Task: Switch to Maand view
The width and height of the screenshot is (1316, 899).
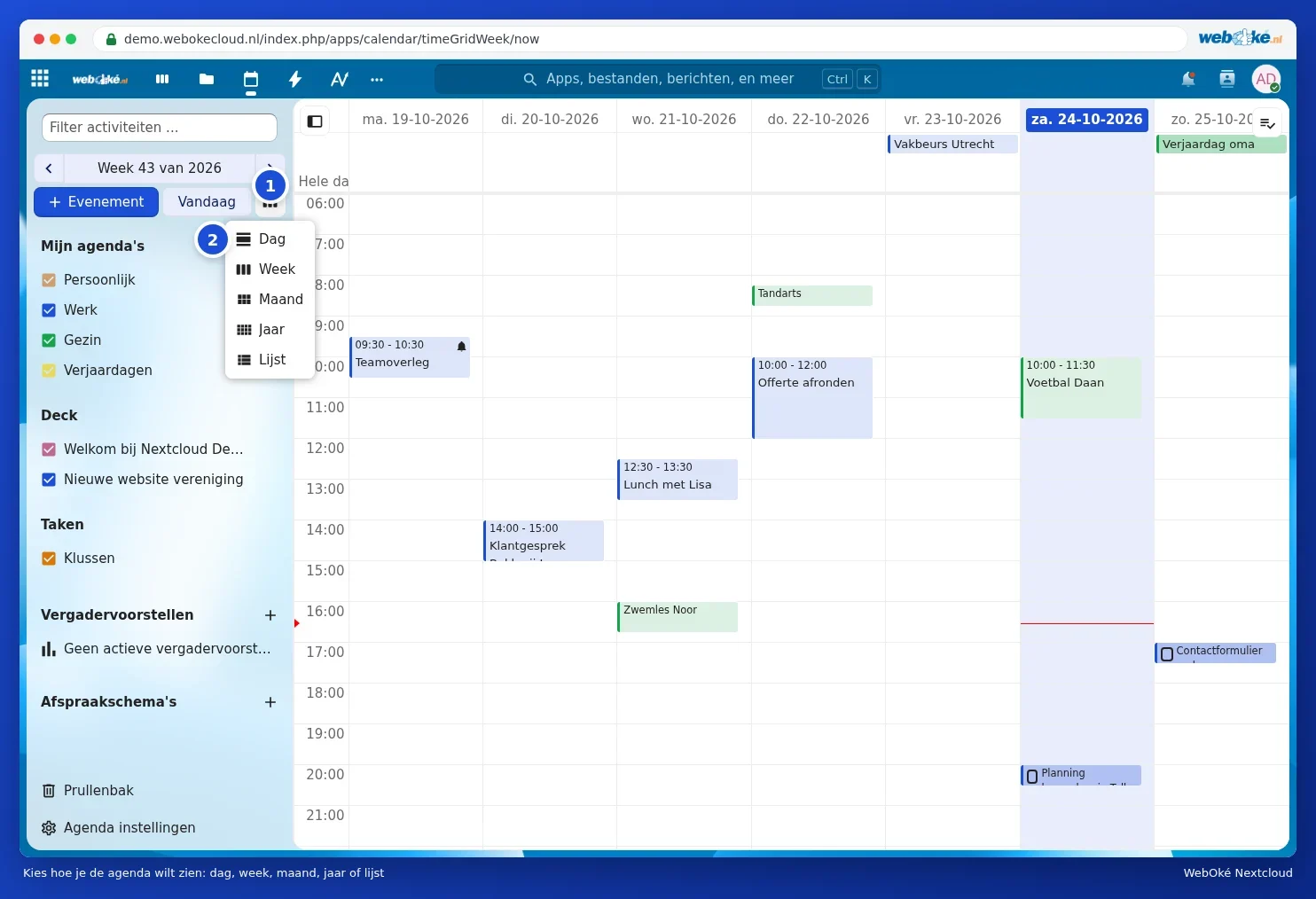Action: point(270,300)
